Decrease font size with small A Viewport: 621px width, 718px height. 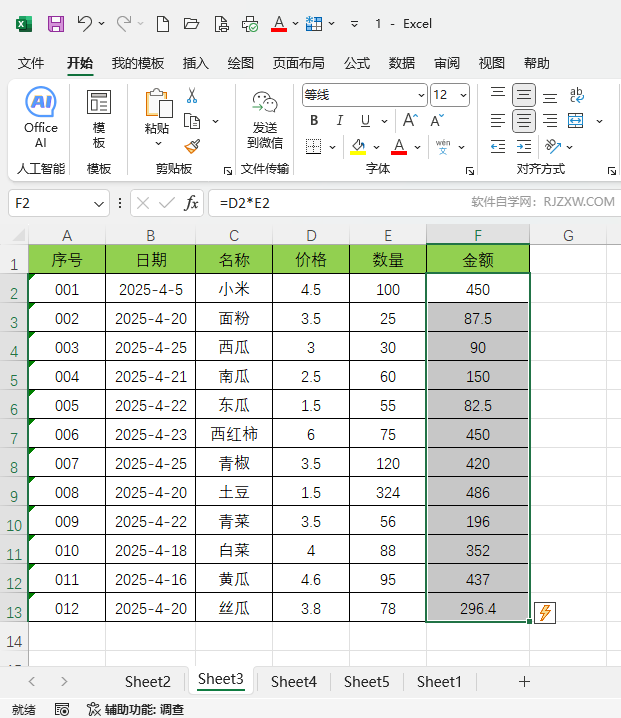(437, 120)
